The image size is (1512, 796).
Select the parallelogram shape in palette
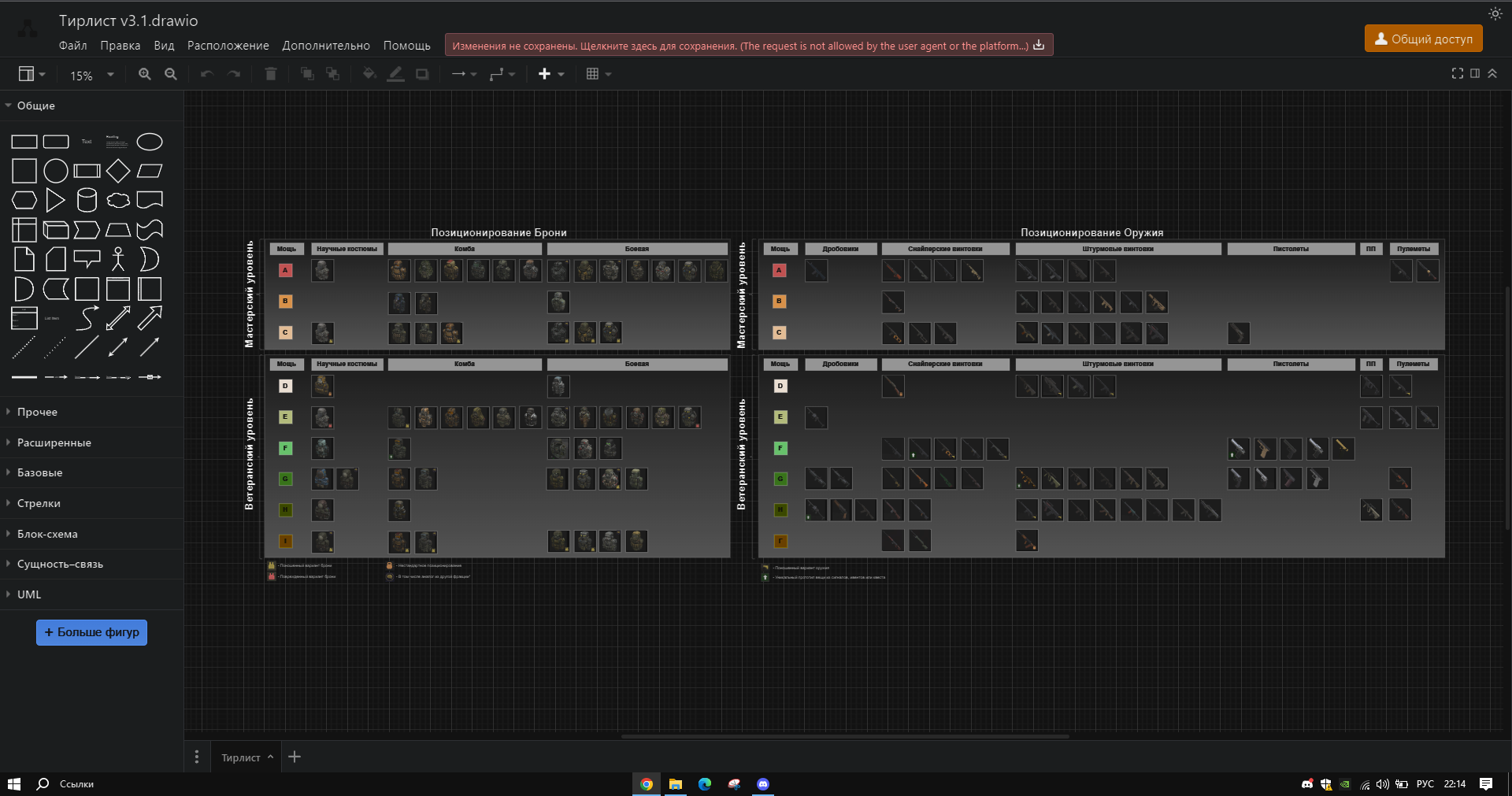coord(150,171)
